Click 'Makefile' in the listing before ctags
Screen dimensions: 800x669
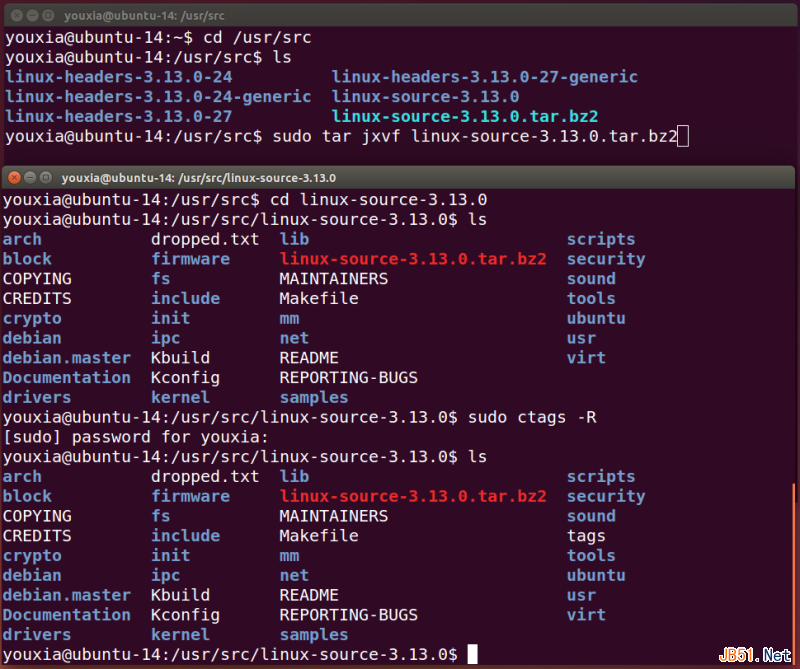click(319, 299)
